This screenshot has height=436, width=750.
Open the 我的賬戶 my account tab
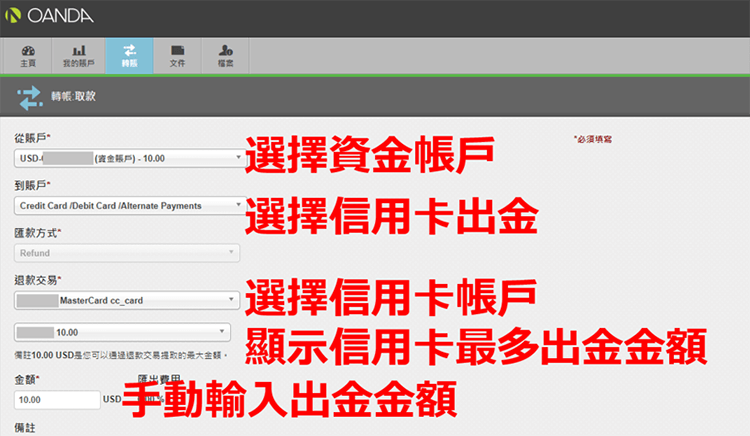78,56
